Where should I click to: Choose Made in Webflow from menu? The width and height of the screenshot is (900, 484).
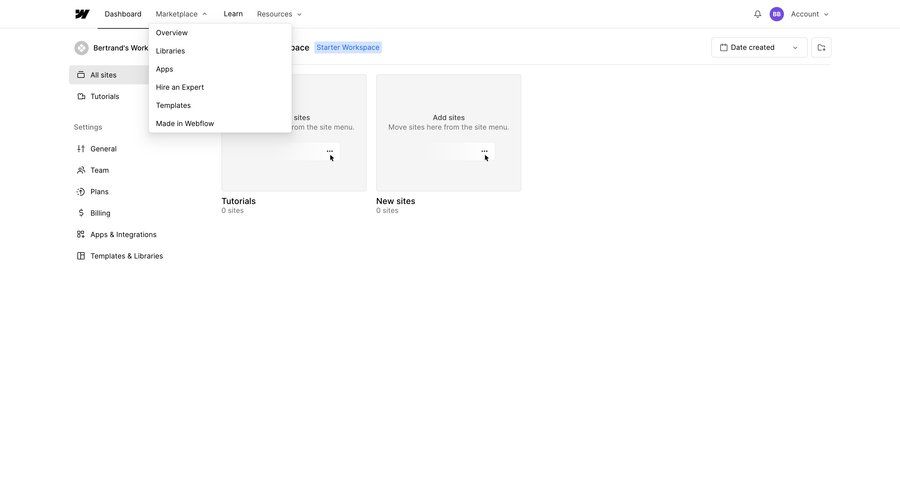point(185,124)
